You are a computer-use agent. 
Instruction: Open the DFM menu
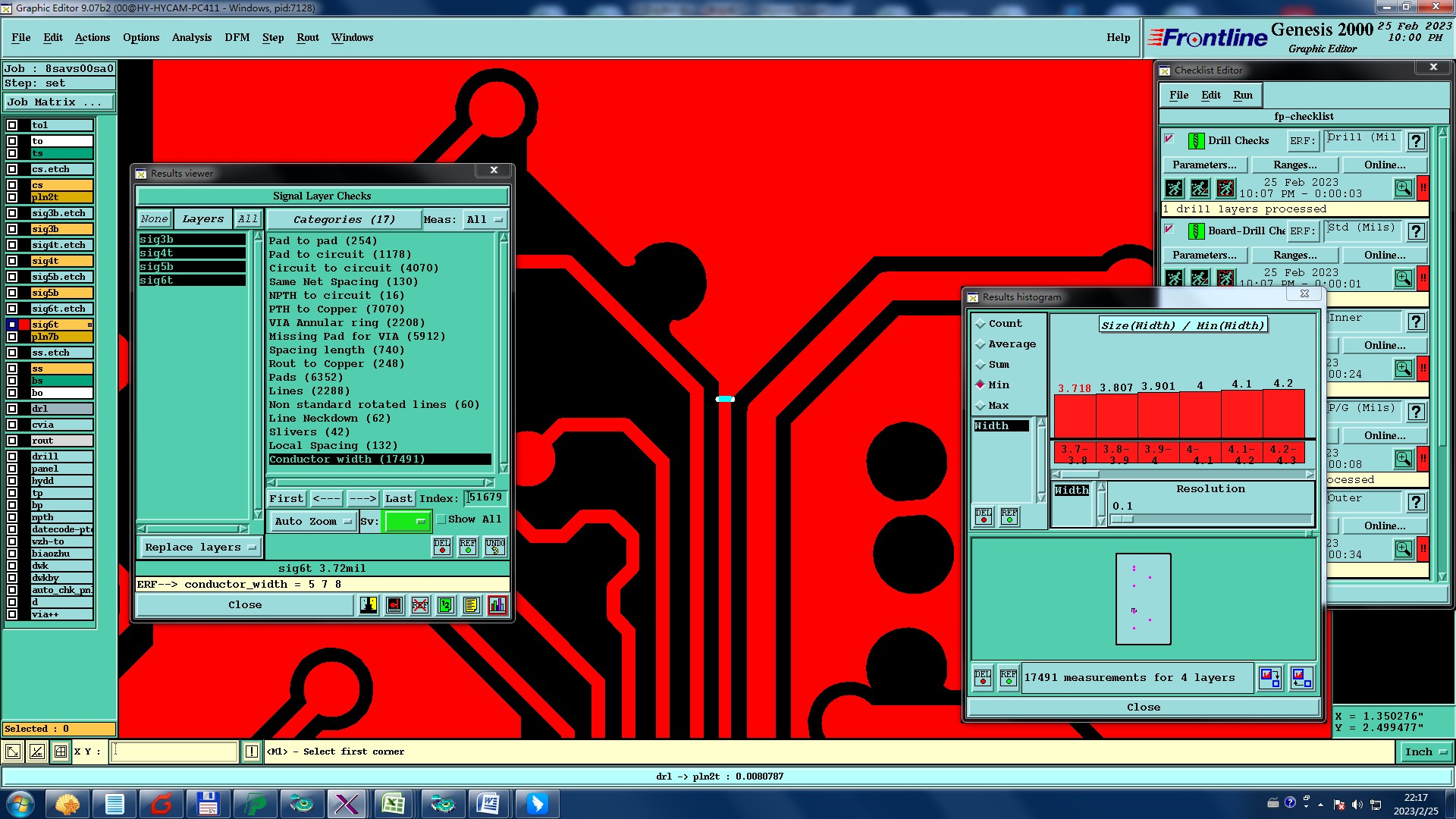pos(237,37)
